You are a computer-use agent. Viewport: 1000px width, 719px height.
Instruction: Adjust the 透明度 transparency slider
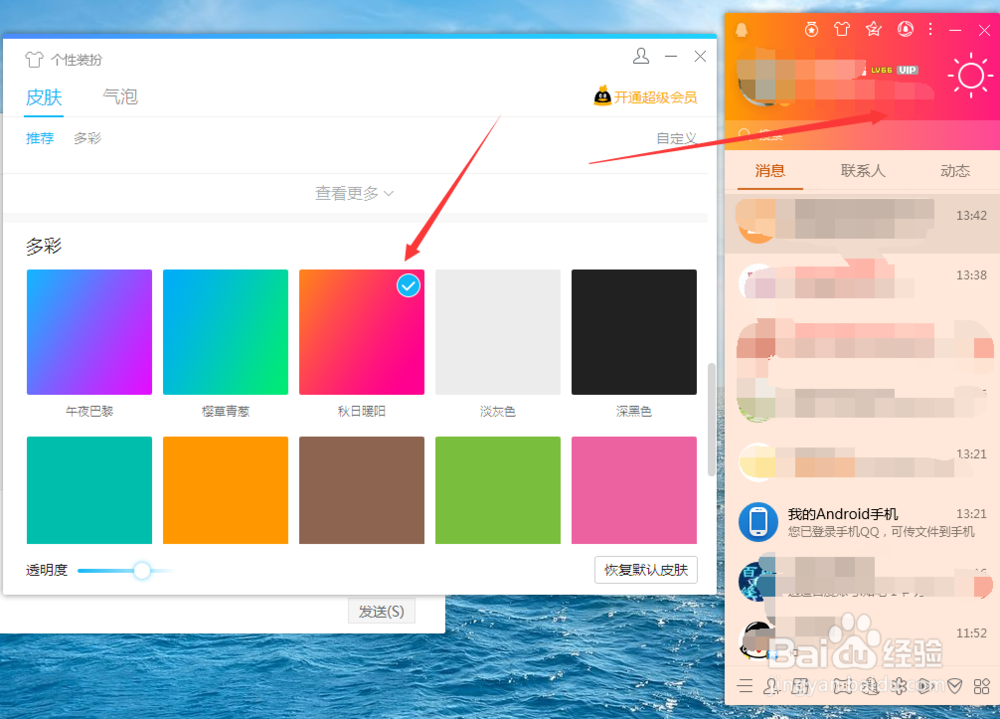point(140,570)
